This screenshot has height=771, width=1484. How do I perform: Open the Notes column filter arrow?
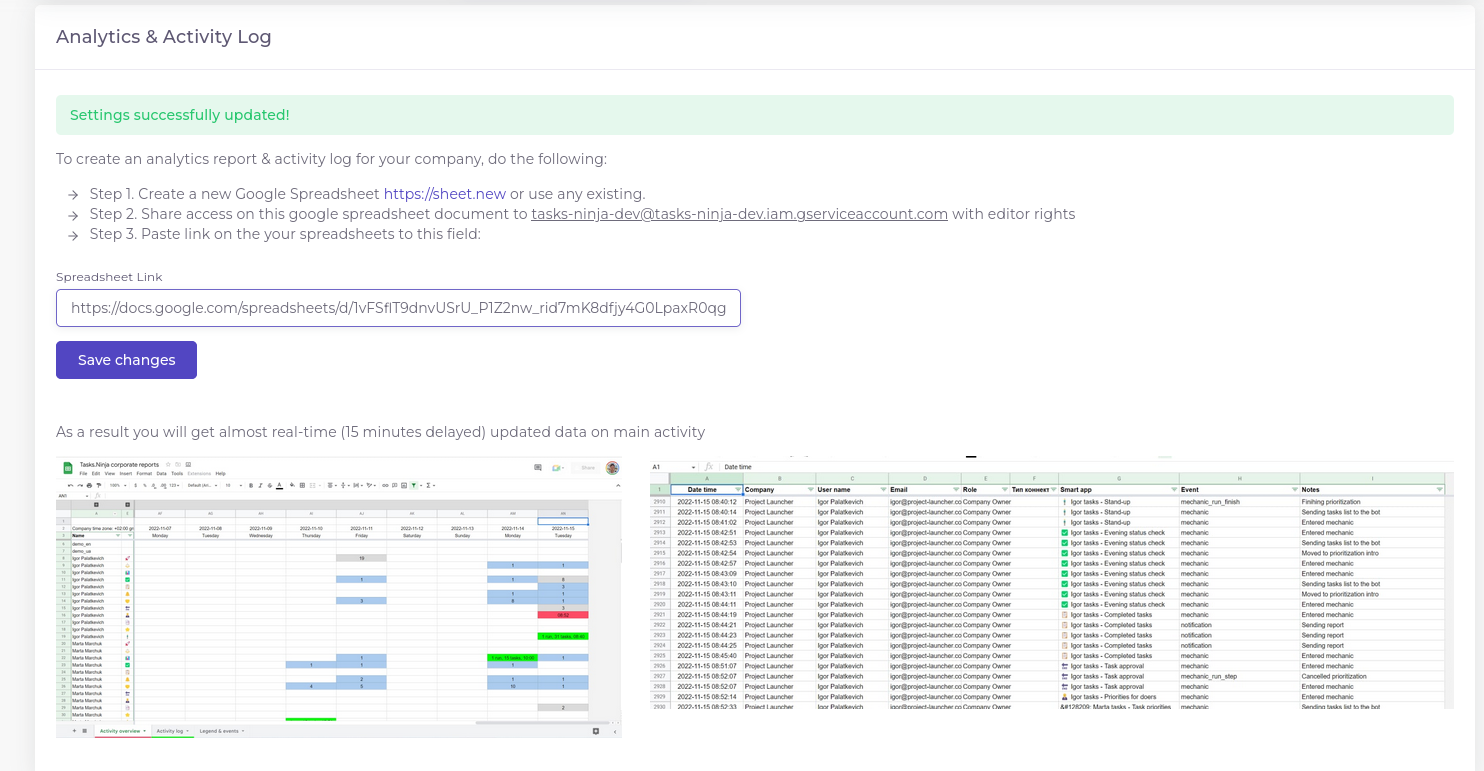(x=1439, y=490)
